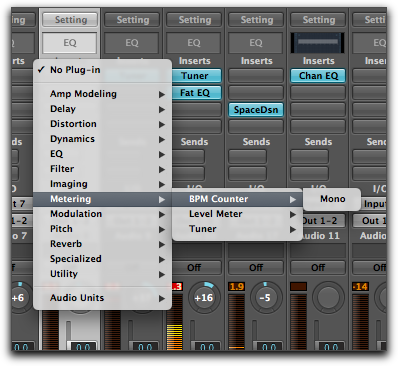The height and width of the screenshot is (366, 398).
Task: Open the SpaceDsn insert plug-in
Action: pos(256,110)
